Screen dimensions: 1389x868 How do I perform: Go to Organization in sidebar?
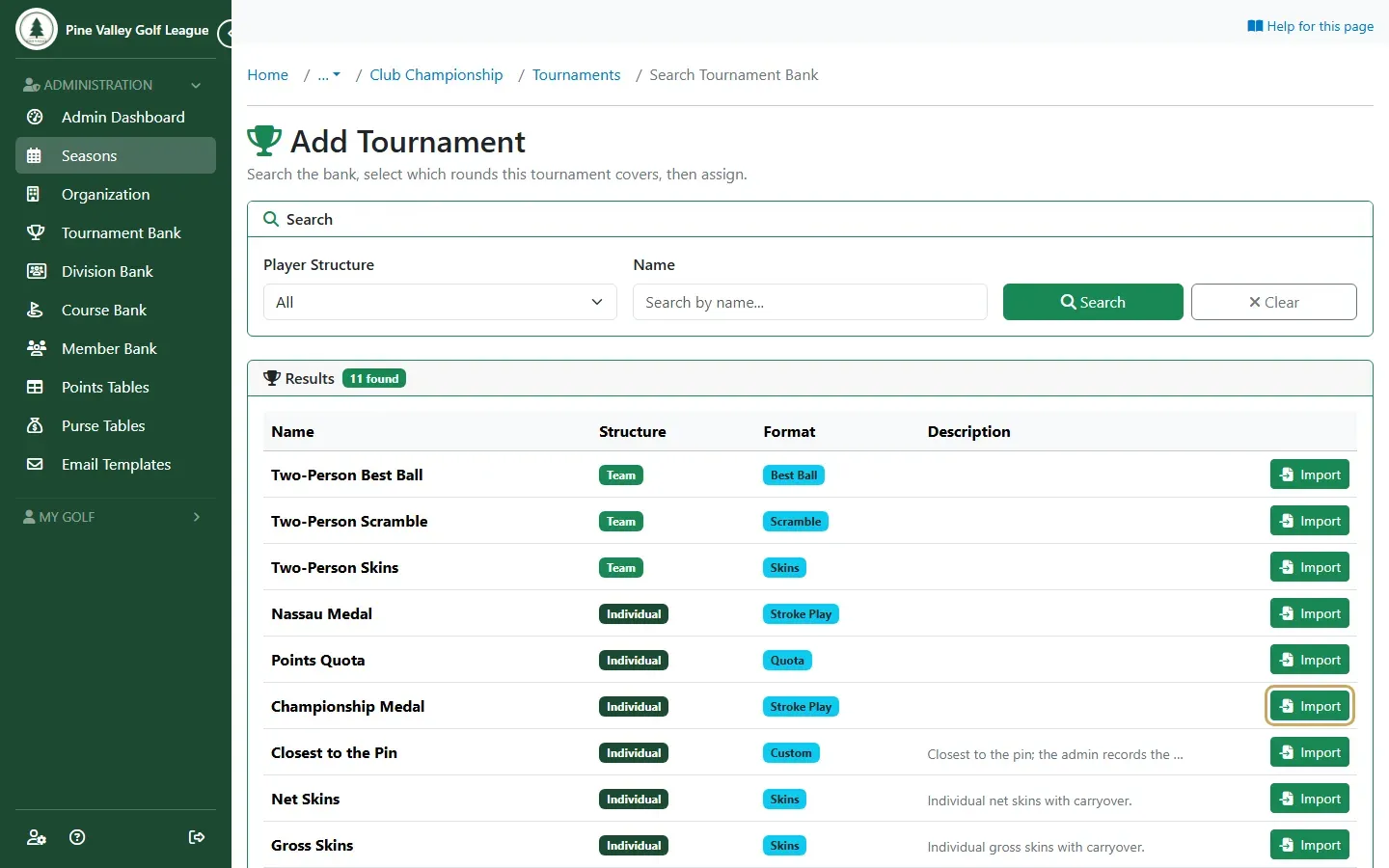click(116, 194)
